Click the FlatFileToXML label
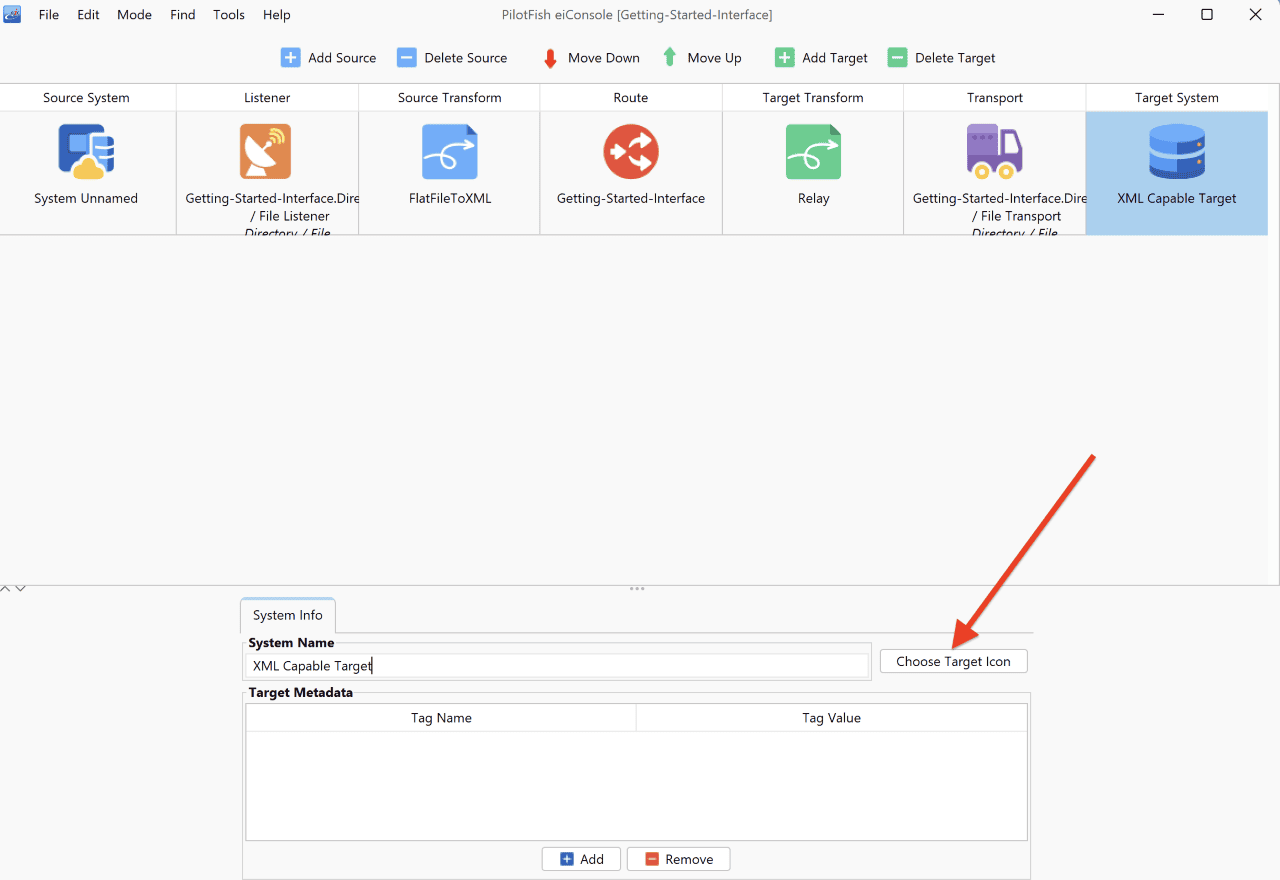This screenshot has height=880, width=1280. pos(450,199)
